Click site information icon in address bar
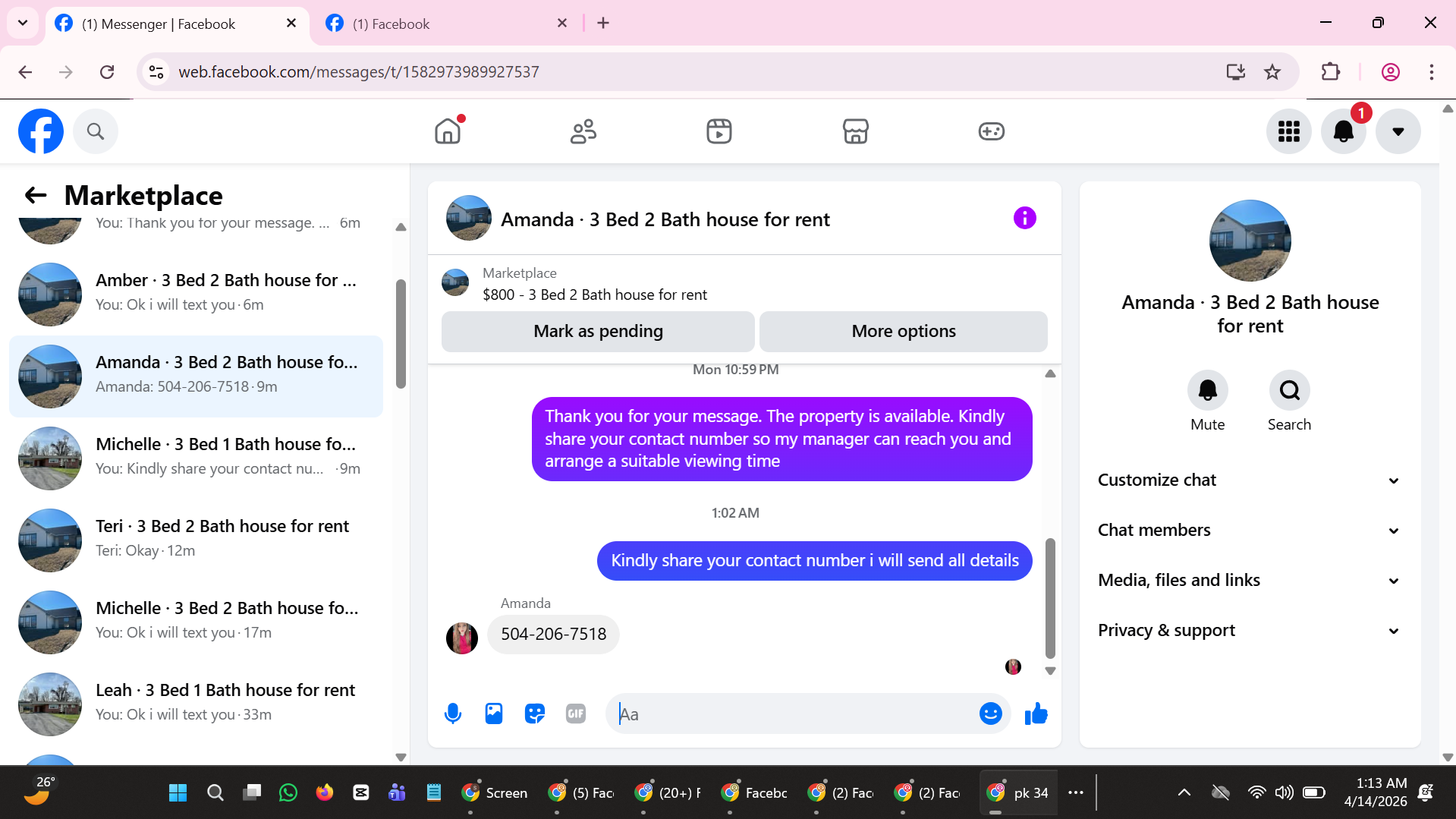Screen dimensions: 1456x819 (x=156, y=72)
